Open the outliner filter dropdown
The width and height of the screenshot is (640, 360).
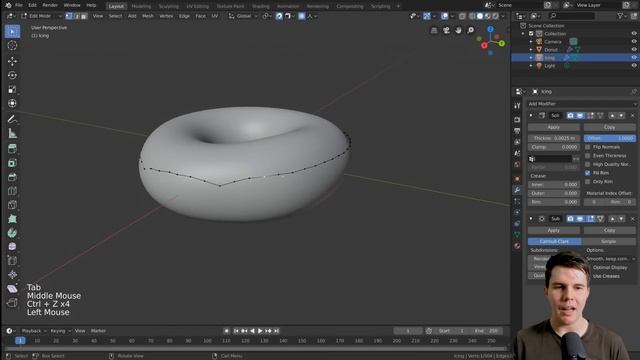[x=622, y=16]
